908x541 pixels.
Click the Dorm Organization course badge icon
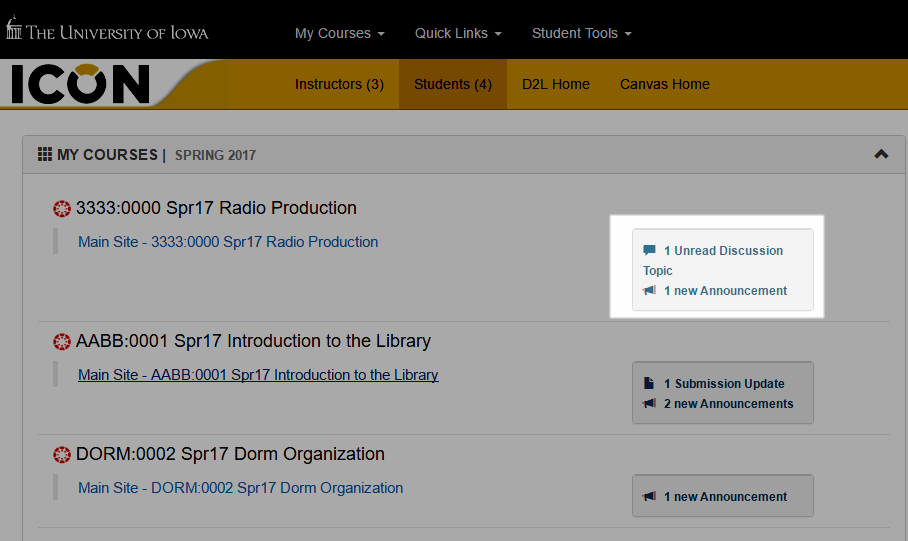coord(62,455)
